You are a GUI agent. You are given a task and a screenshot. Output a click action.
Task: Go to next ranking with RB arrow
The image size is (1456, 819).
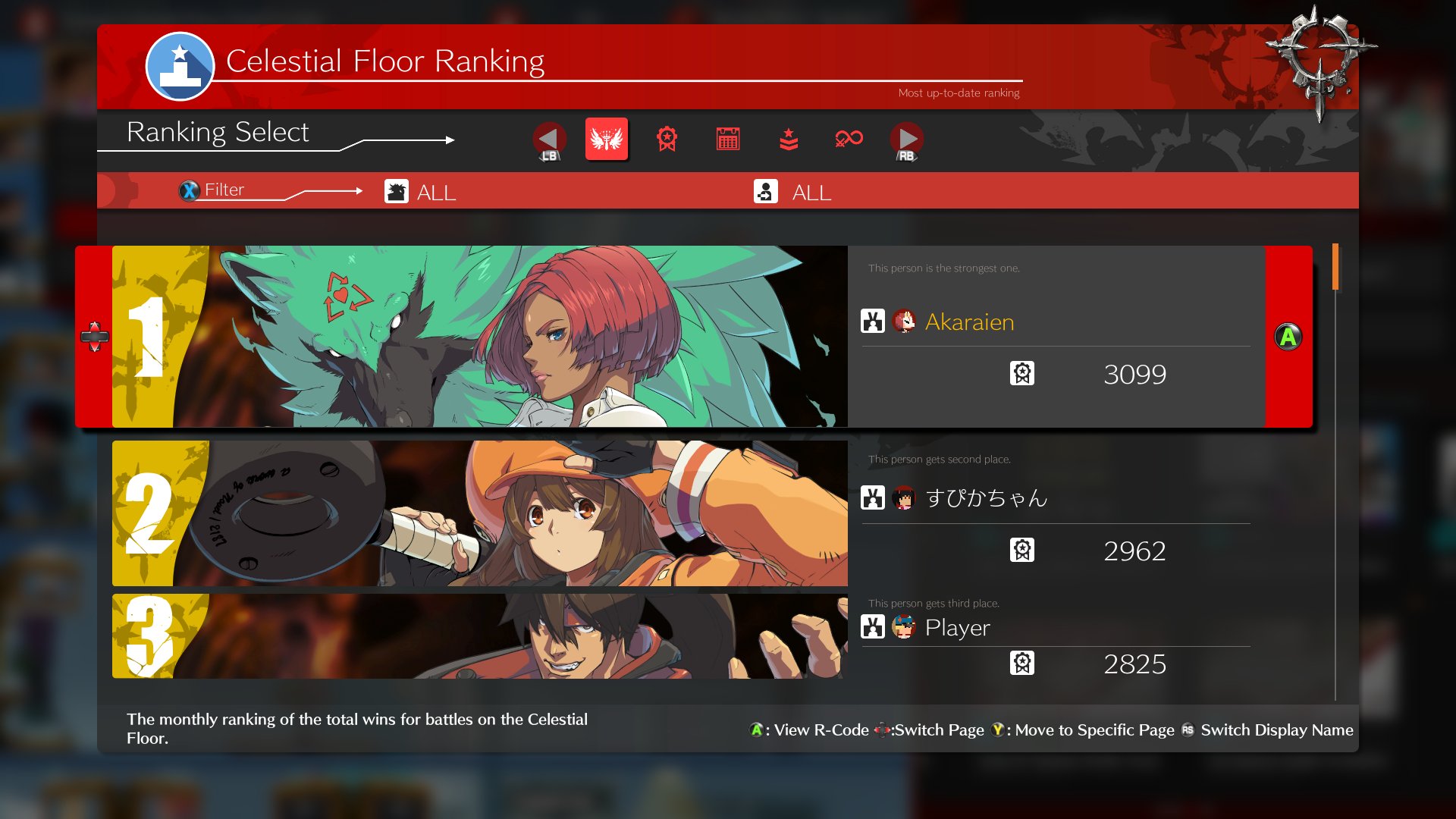pos(907,141)
